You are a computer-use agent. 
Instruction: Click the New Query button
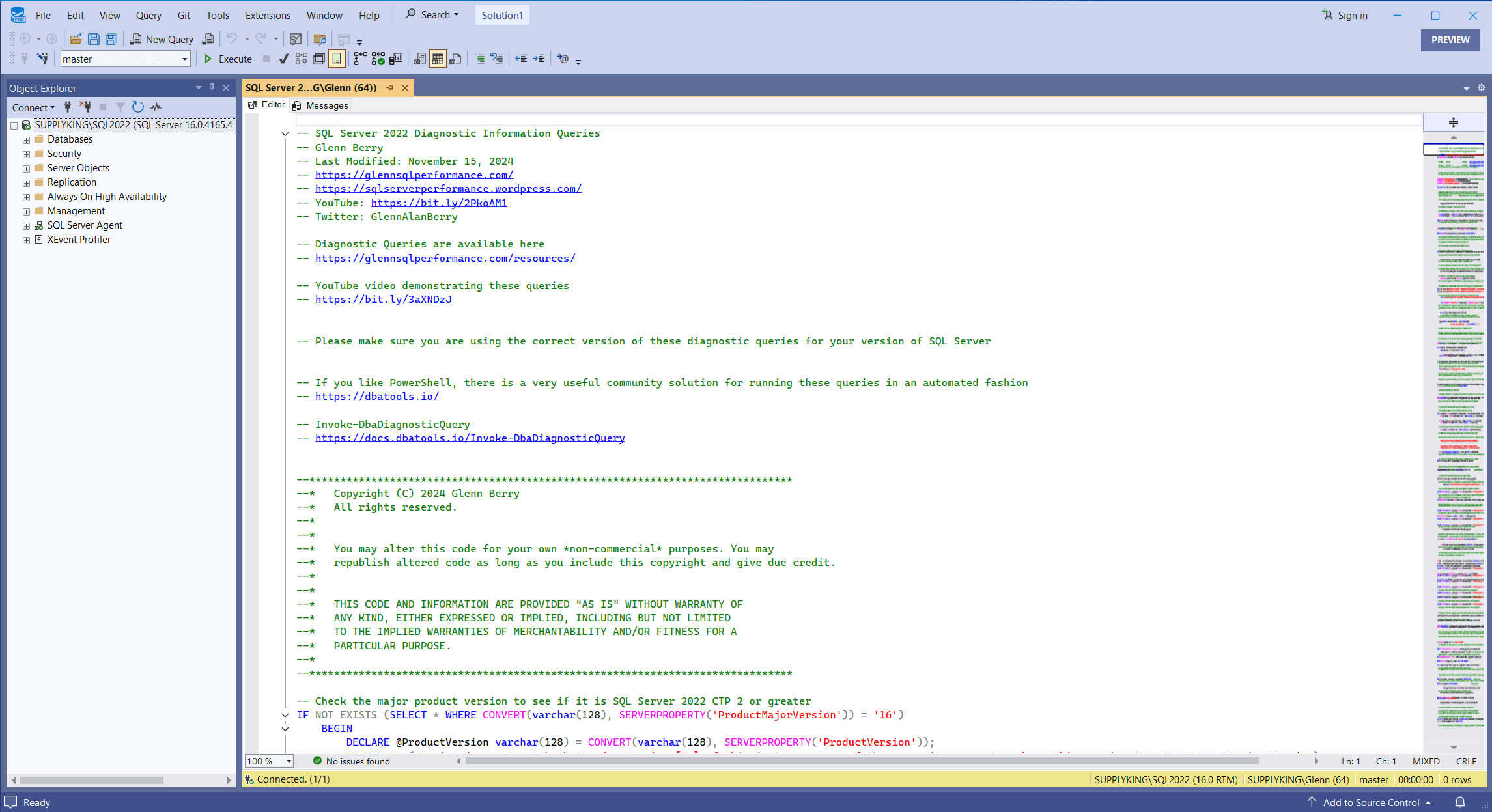(162, 39)
